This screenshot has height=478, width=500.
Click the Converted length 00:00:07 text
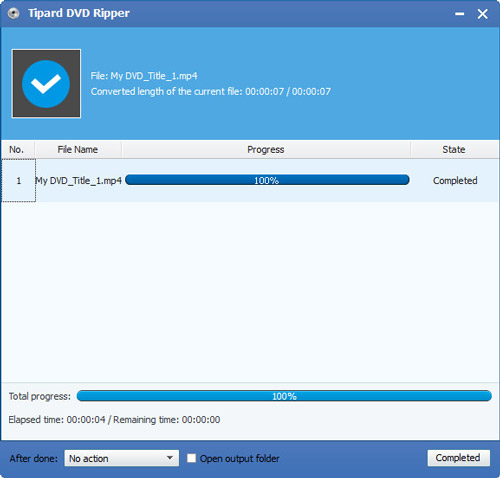click(211, 92)
